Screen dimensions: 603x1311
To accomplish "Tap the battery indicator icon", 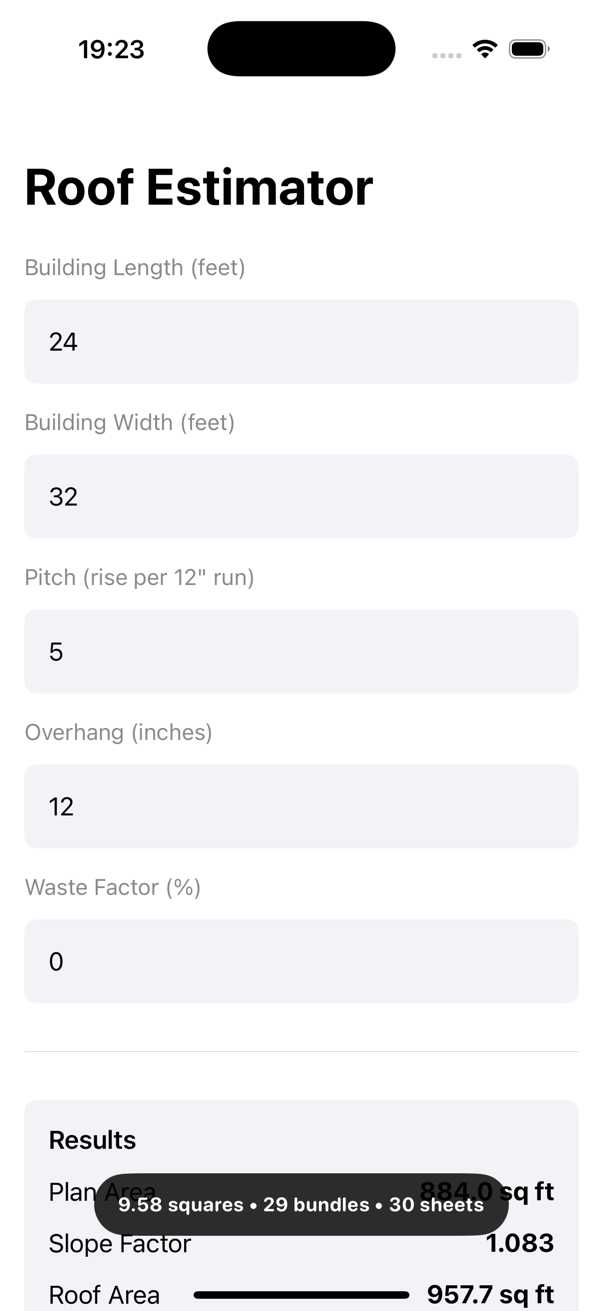I will (x=529, y=47).
